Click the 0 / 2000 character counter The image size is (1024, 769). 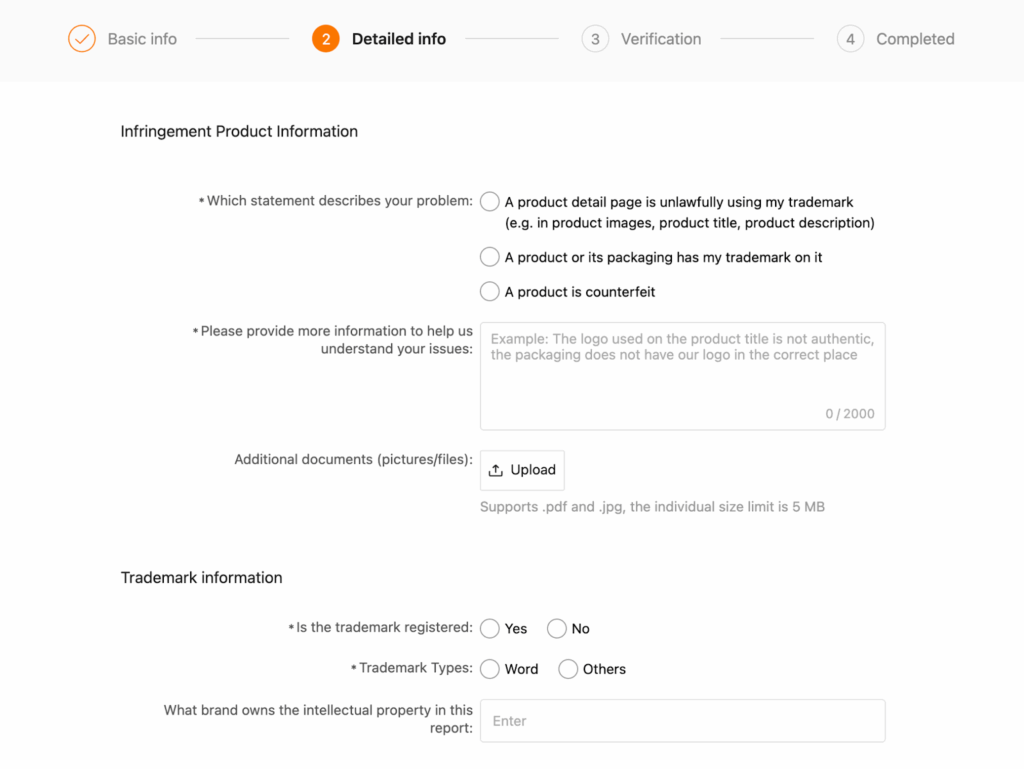coord(850,413)
